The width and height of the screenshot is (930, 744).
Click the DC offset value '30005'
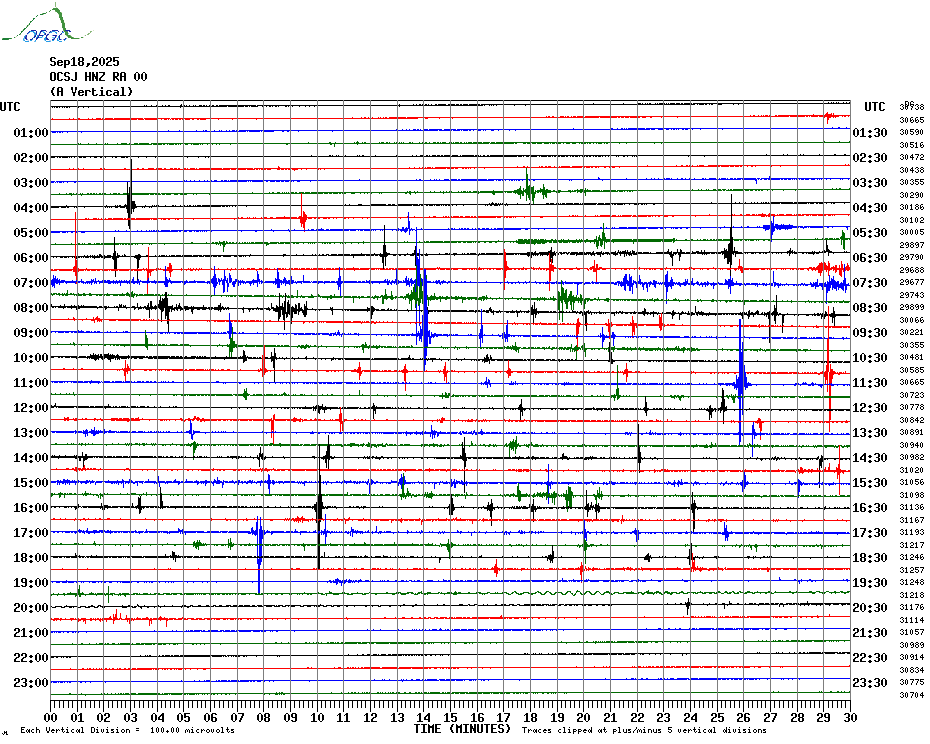[x=912, y=233]
